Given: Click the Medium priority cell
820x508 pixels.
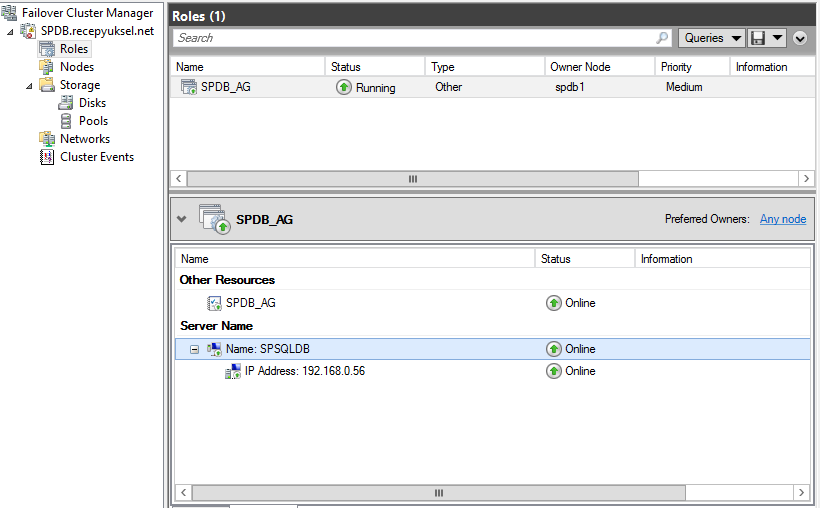Looking at the screenshot, I should pyautogui.click(x=684, y=87).
